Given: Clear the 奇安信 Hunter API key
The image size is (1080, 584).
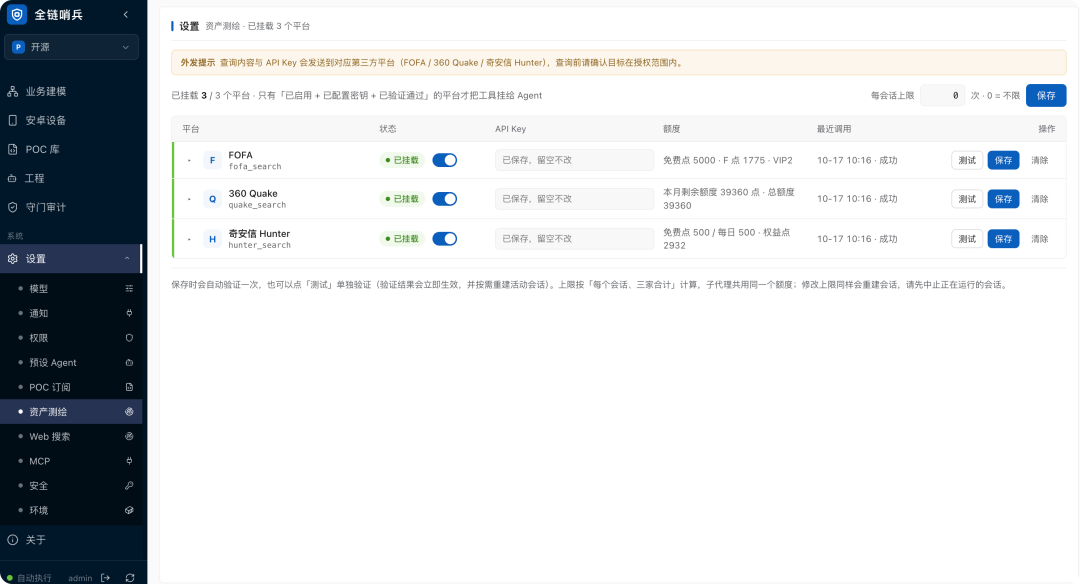Looking at the screenshot, I should [1039, 239].
